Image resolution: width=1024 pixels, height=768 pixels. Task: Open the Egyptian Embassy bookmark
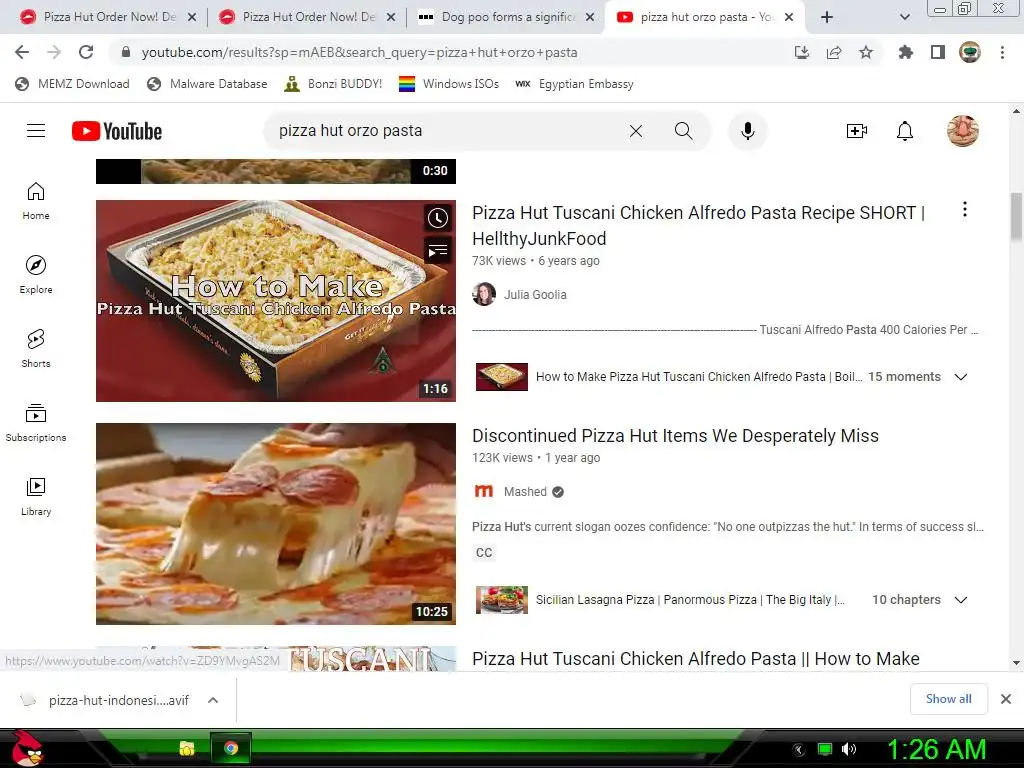[574, 84]
